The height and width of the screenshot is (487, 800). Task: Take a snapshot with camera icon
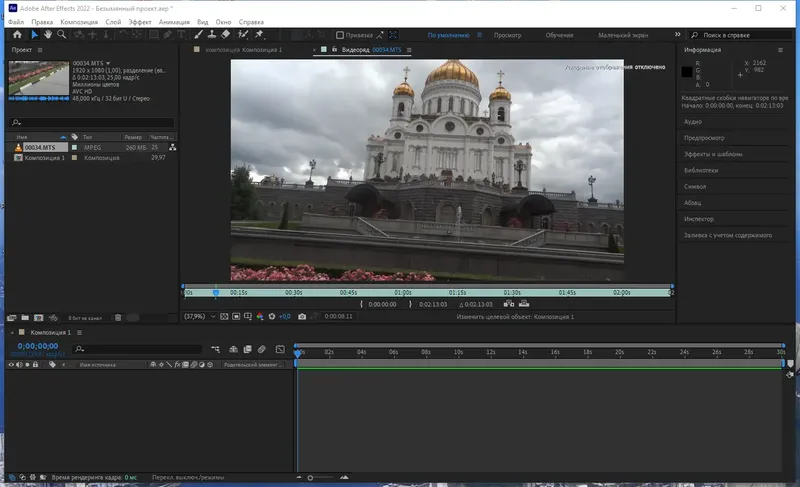point(303,316)
